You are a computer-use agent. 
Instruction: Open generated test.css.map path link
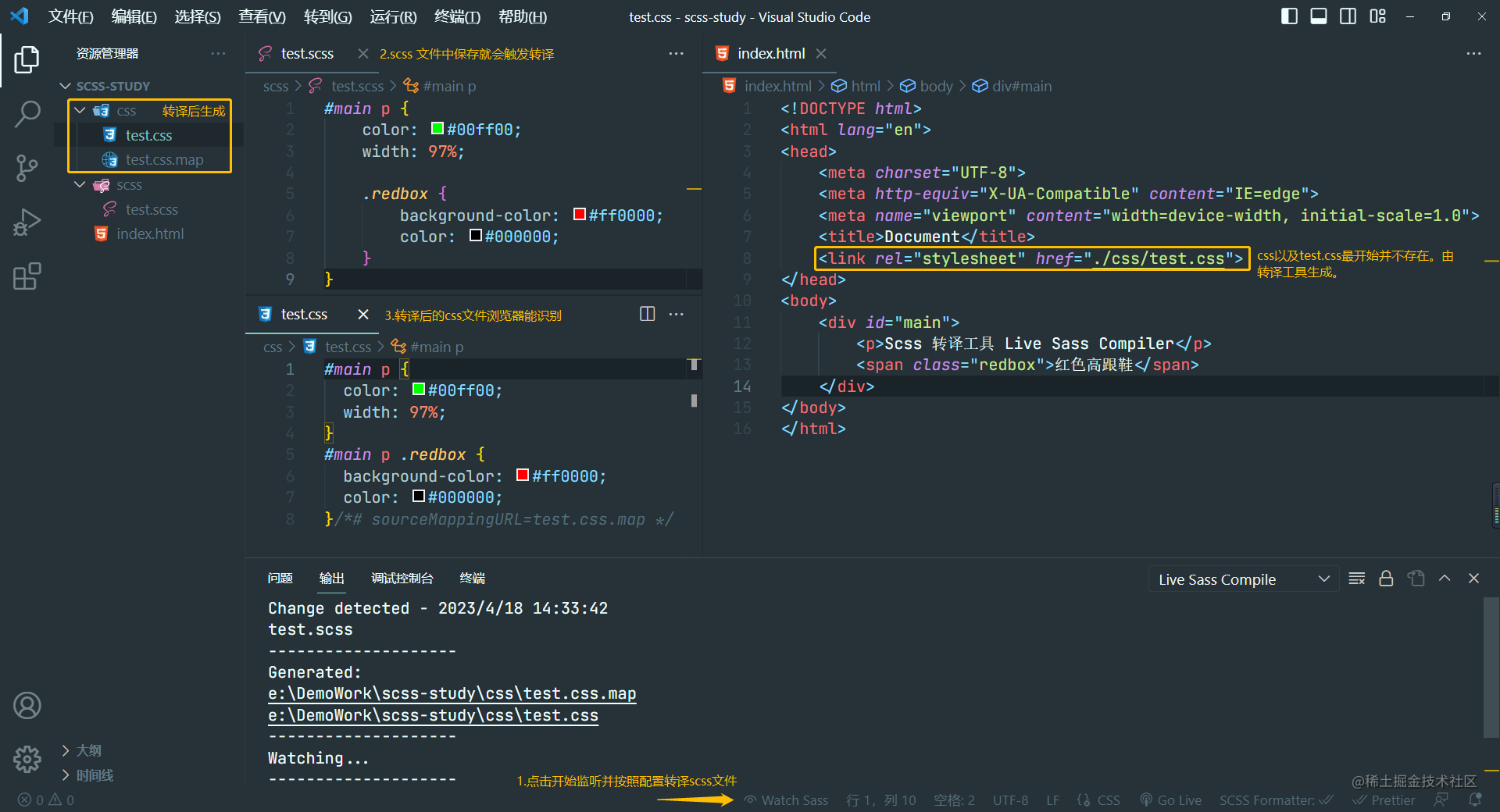(452, 694)
